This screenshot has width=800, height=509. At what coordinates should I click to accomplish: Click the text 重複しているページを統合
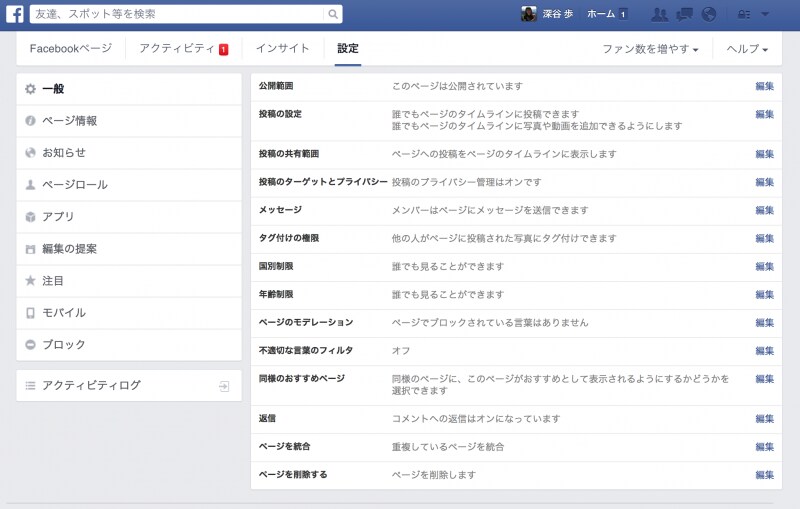tap(447, 447)
